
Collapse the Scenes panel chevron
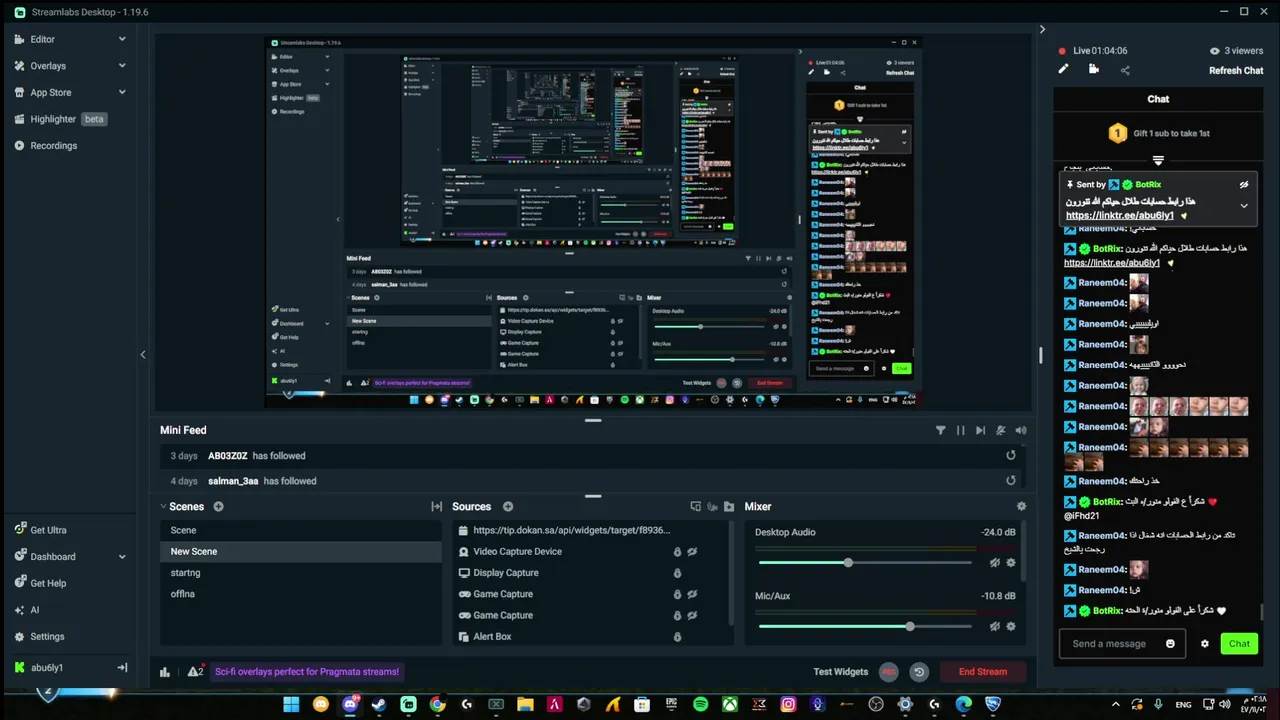164,507
